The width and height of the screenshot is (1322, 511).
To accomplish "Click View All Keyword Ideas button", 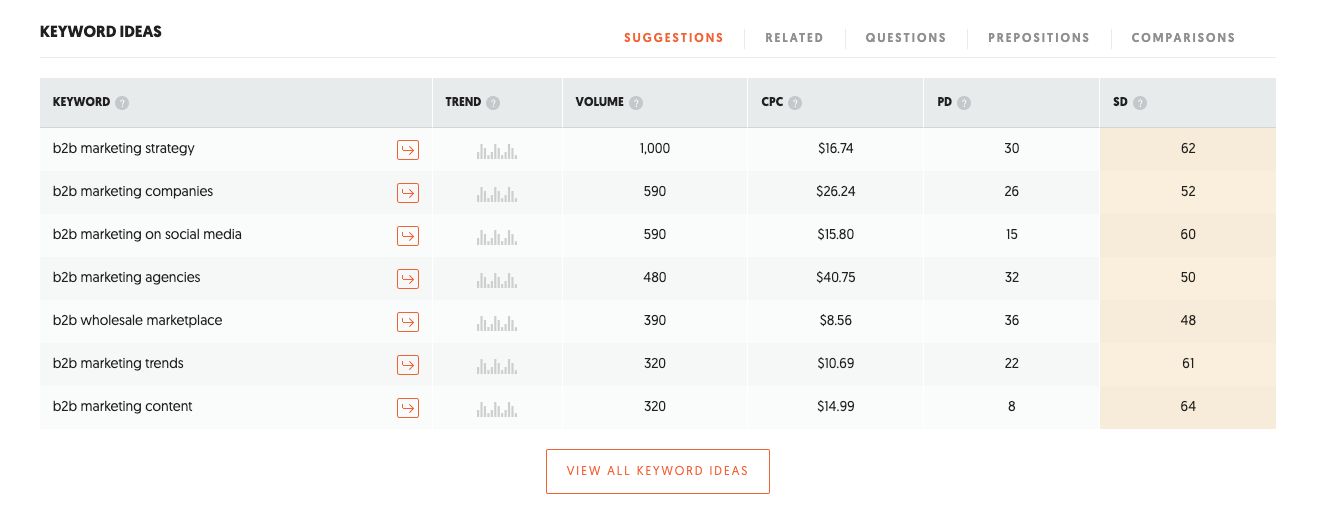I will pos(657,471).
